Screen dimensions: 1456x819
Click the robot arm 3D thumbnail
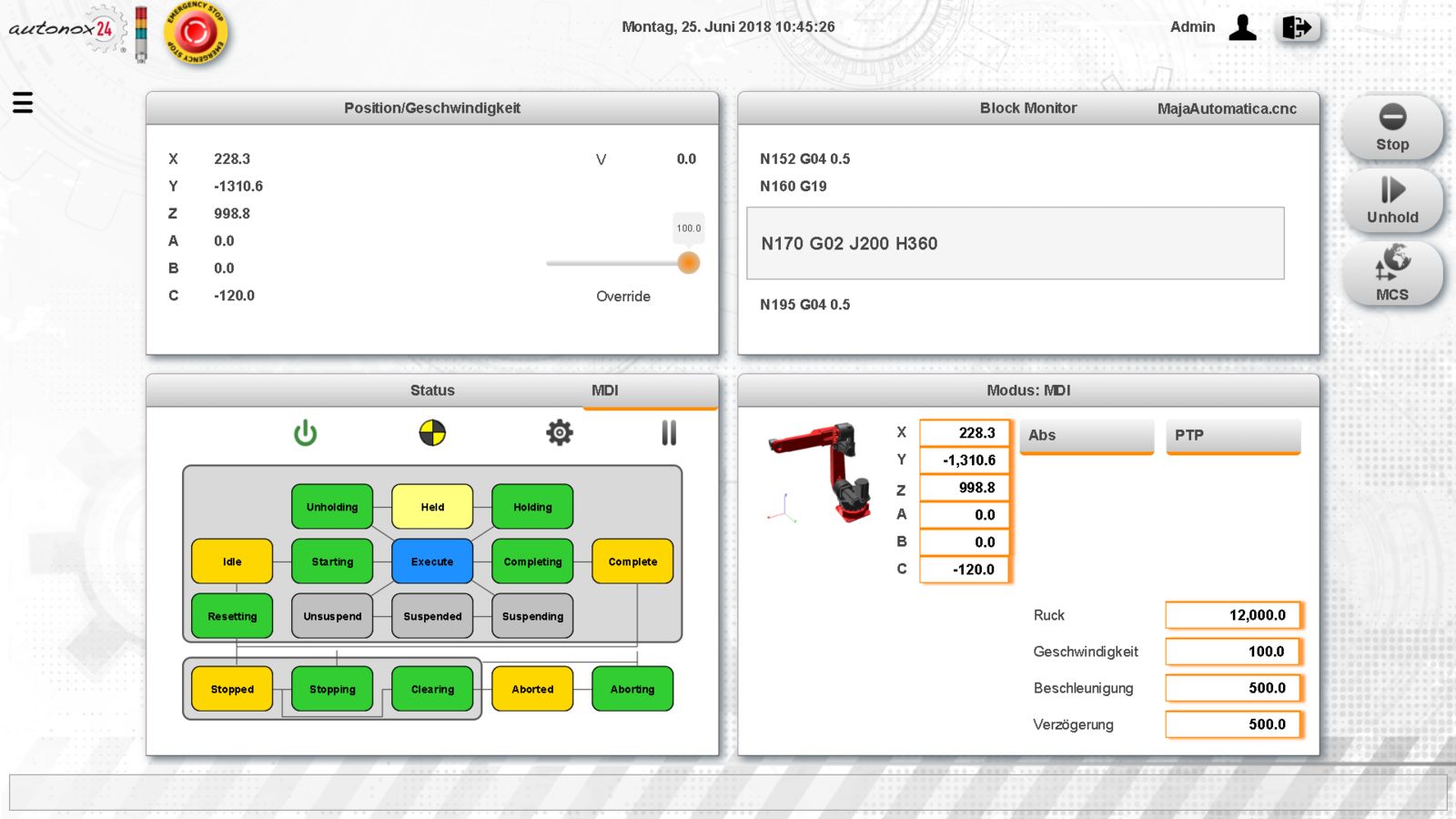click(x=819, y=473)
